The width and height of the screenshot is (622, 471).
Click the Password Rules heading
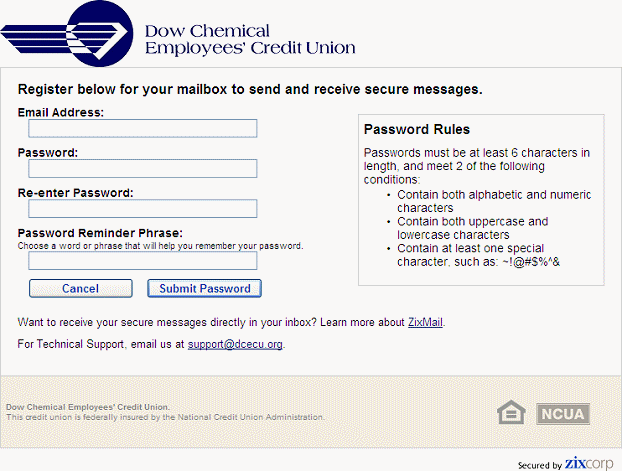click(x=416, y=129)
